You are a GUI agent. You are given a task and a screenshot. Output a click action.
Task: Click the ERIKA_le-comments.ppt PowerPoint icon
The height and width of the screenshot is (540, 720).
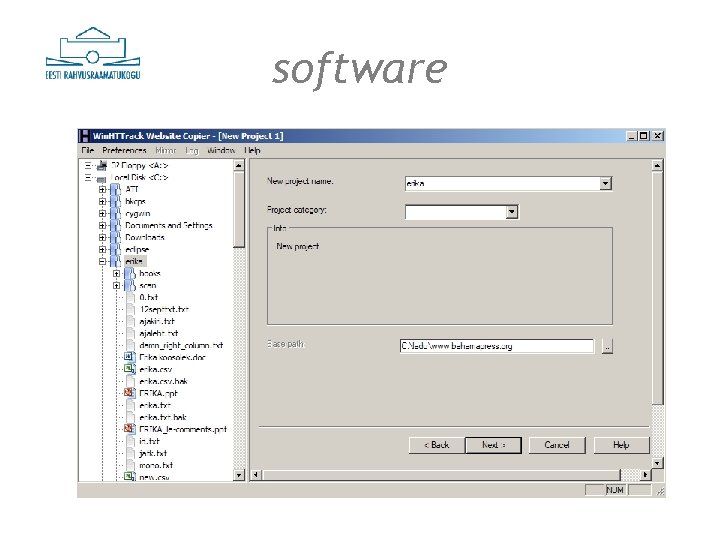(129, 428)
